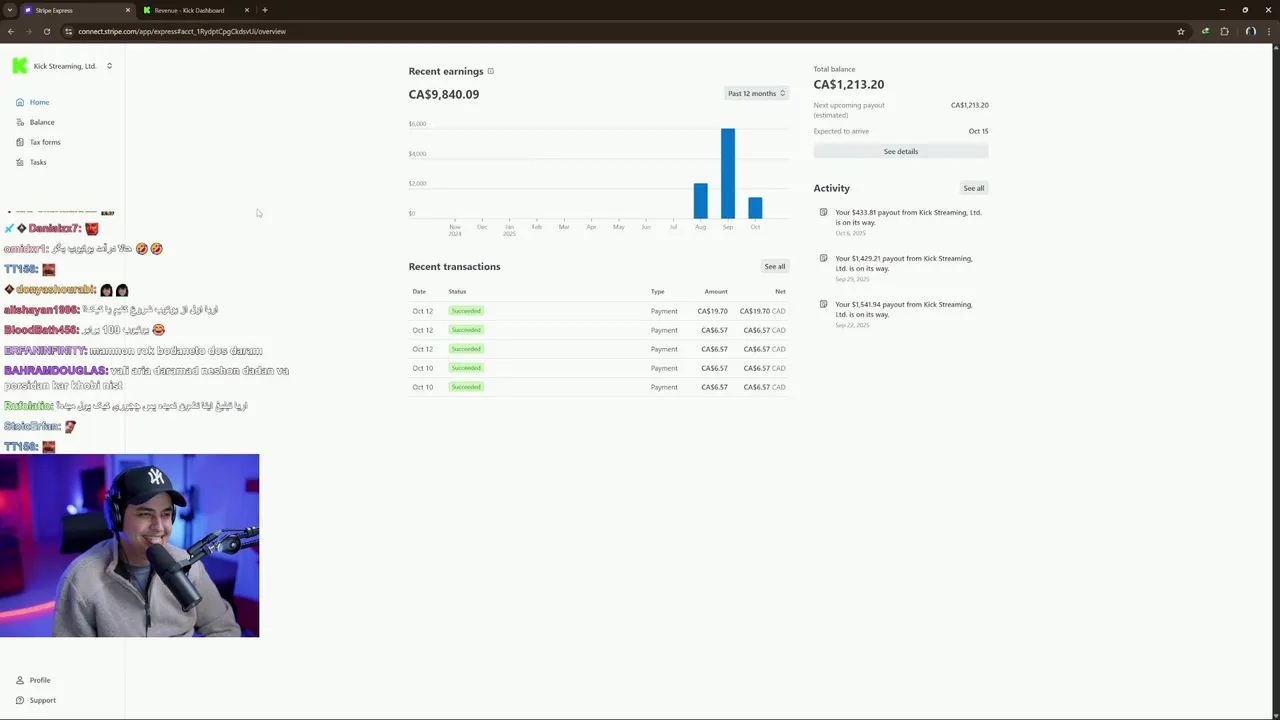The height and width of the screenshot is (720, 1280).
Task: Open the tab search dropdown arrow
Action: (x=9, y=10)
